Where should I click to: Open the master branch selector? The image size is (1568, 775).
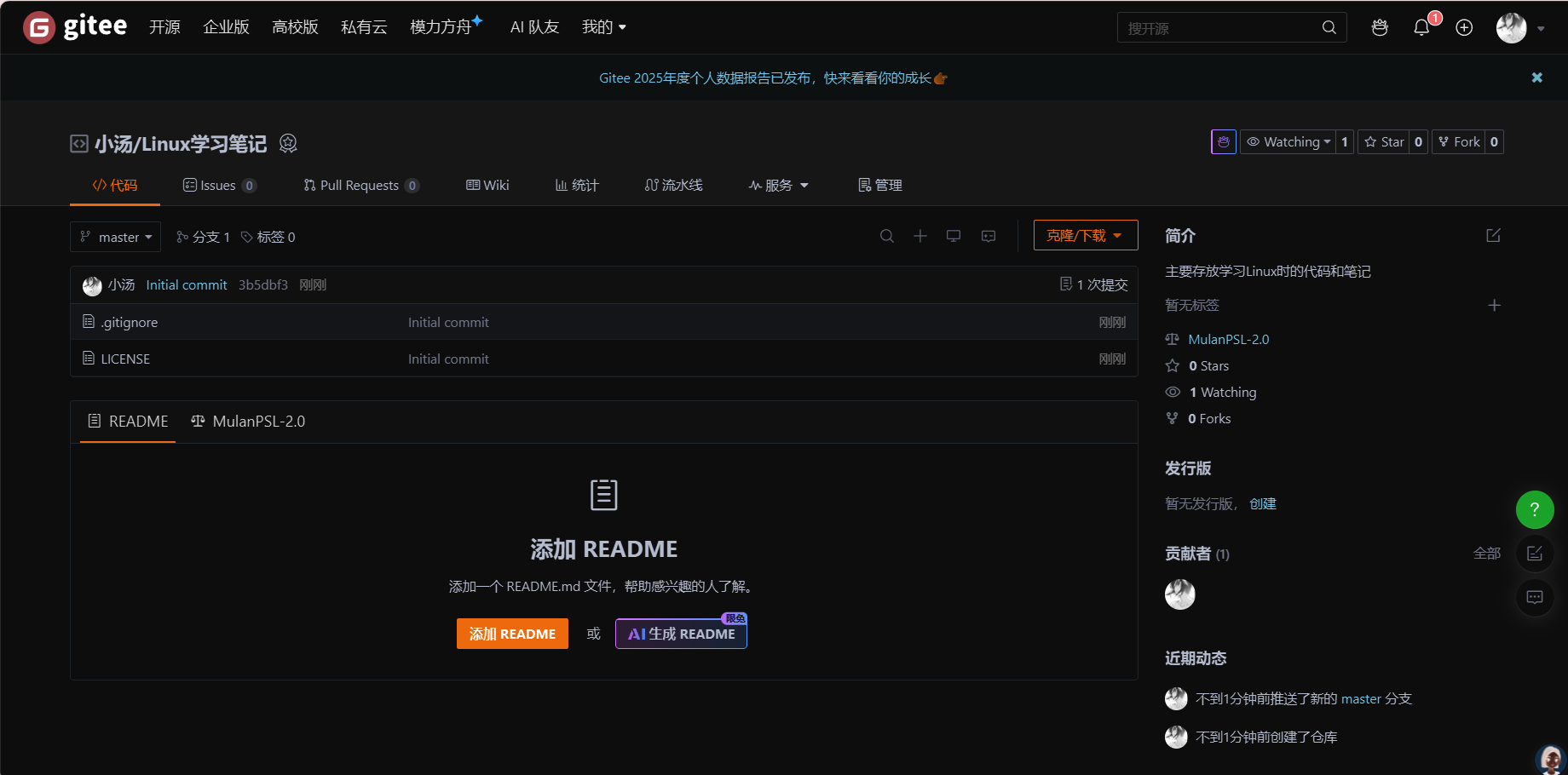pyautogui.click(x=115, y=237)
